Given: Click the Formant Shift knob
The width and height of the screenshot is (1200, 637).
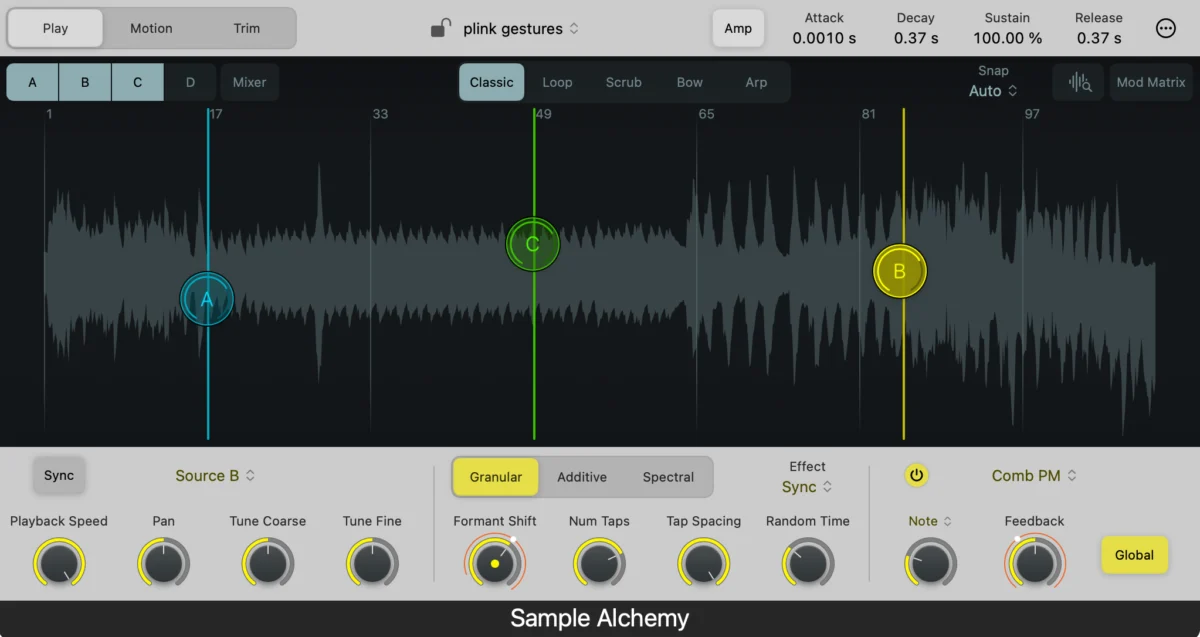Looking at the screenshot, I should [495, 563].
